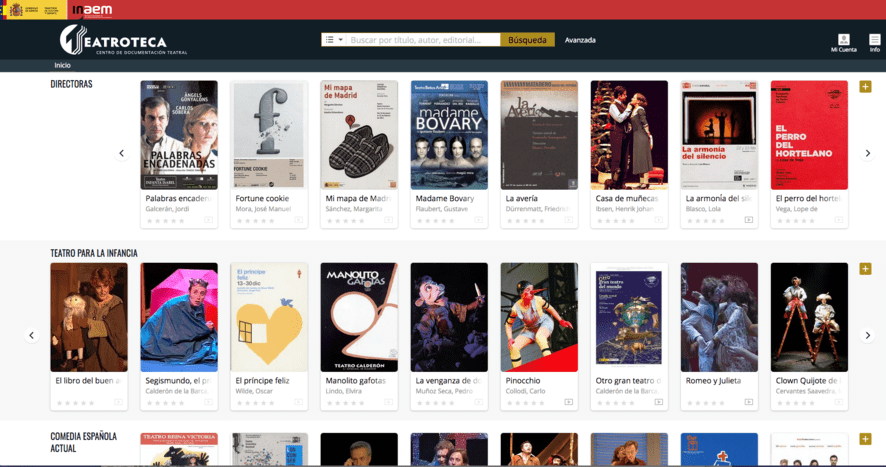
Task: Click author Flaubert, Gustave
Action: click(x=442, y=209)
